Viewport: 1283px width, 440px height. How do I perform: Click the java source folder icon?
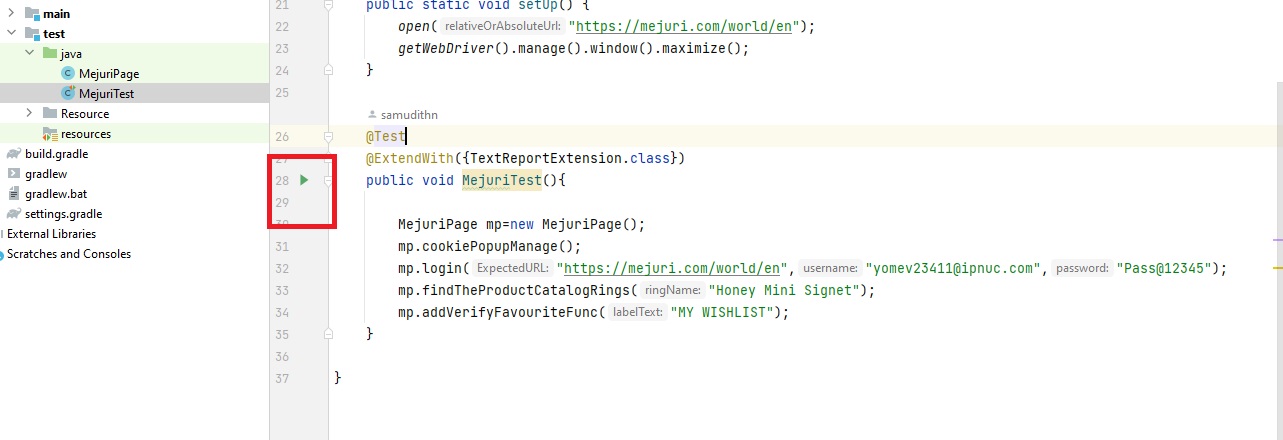coord(50,53)
